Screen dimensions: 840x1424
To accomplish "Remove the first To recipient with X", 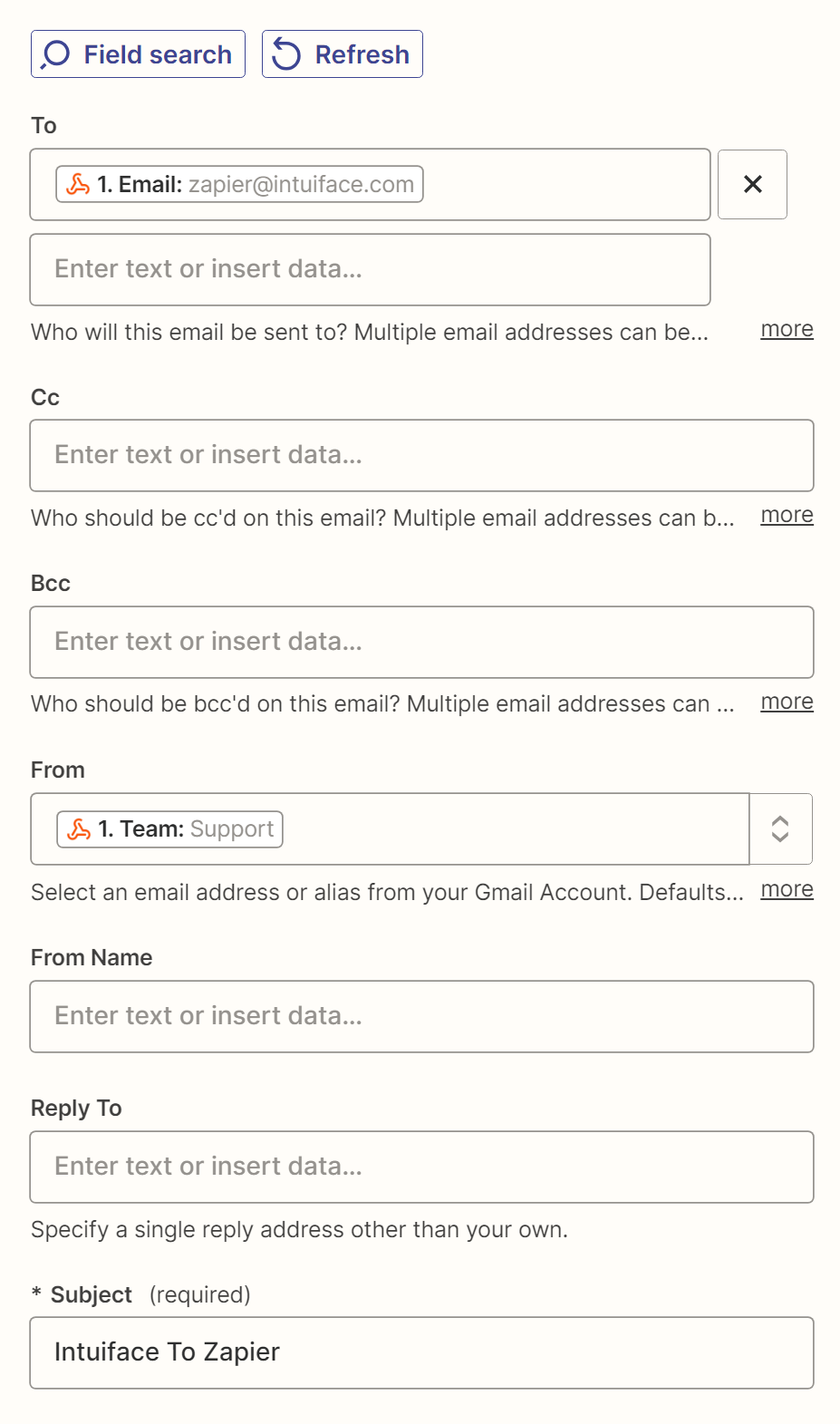I will point(752,184).
